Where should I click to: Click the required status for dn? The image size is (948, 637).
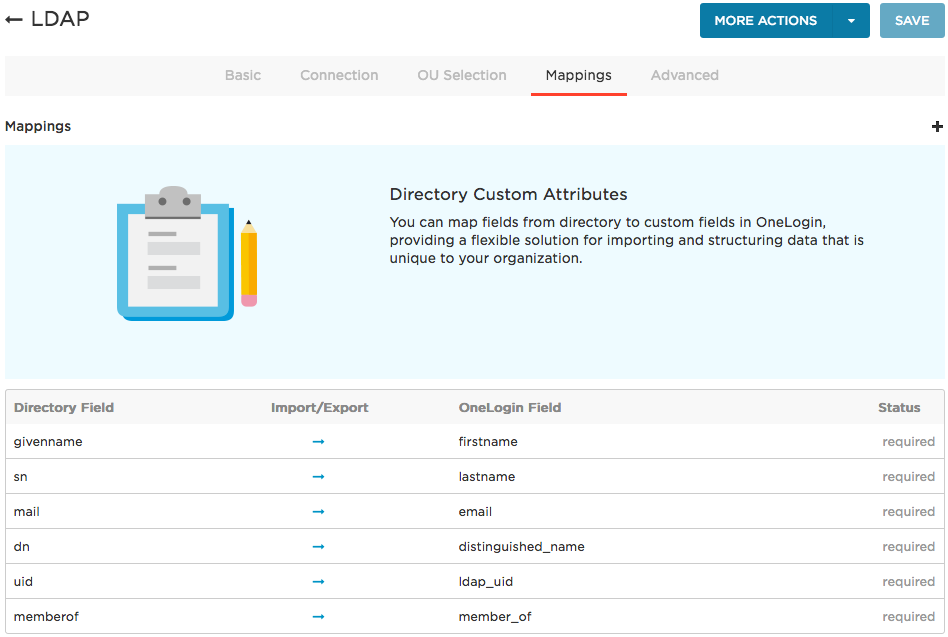[x=909, y=547]
